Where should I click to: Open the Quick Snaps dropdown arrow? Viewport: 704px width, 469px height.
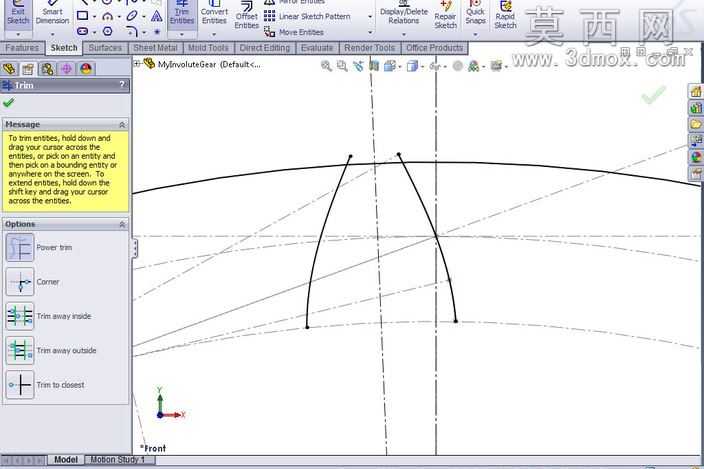(475, 34)
